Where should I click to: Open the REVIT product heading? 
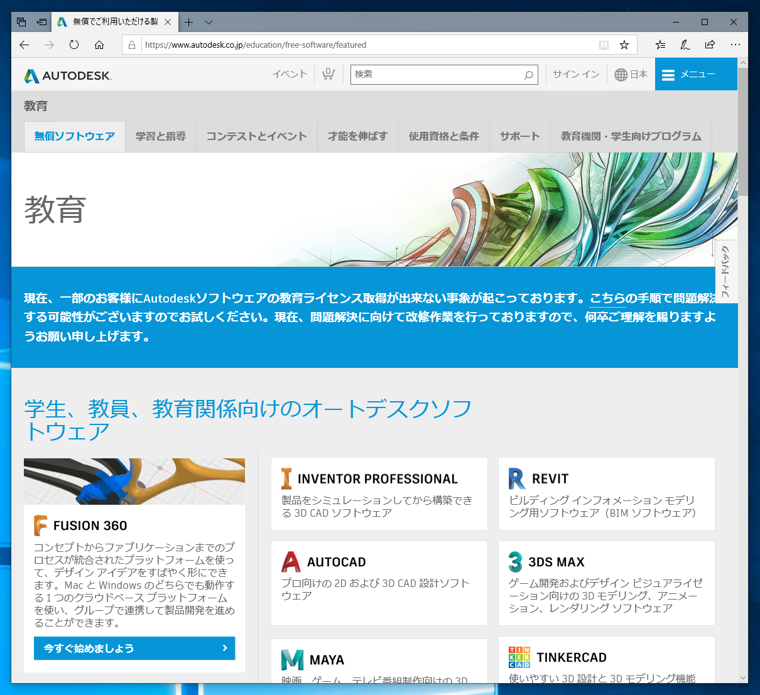[x=550, y=479]
